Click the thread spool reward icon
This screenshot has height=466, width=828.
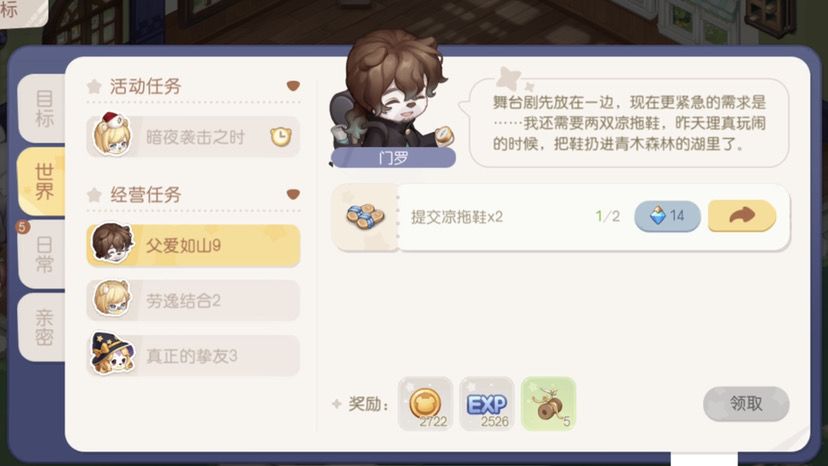coord(549,404)
